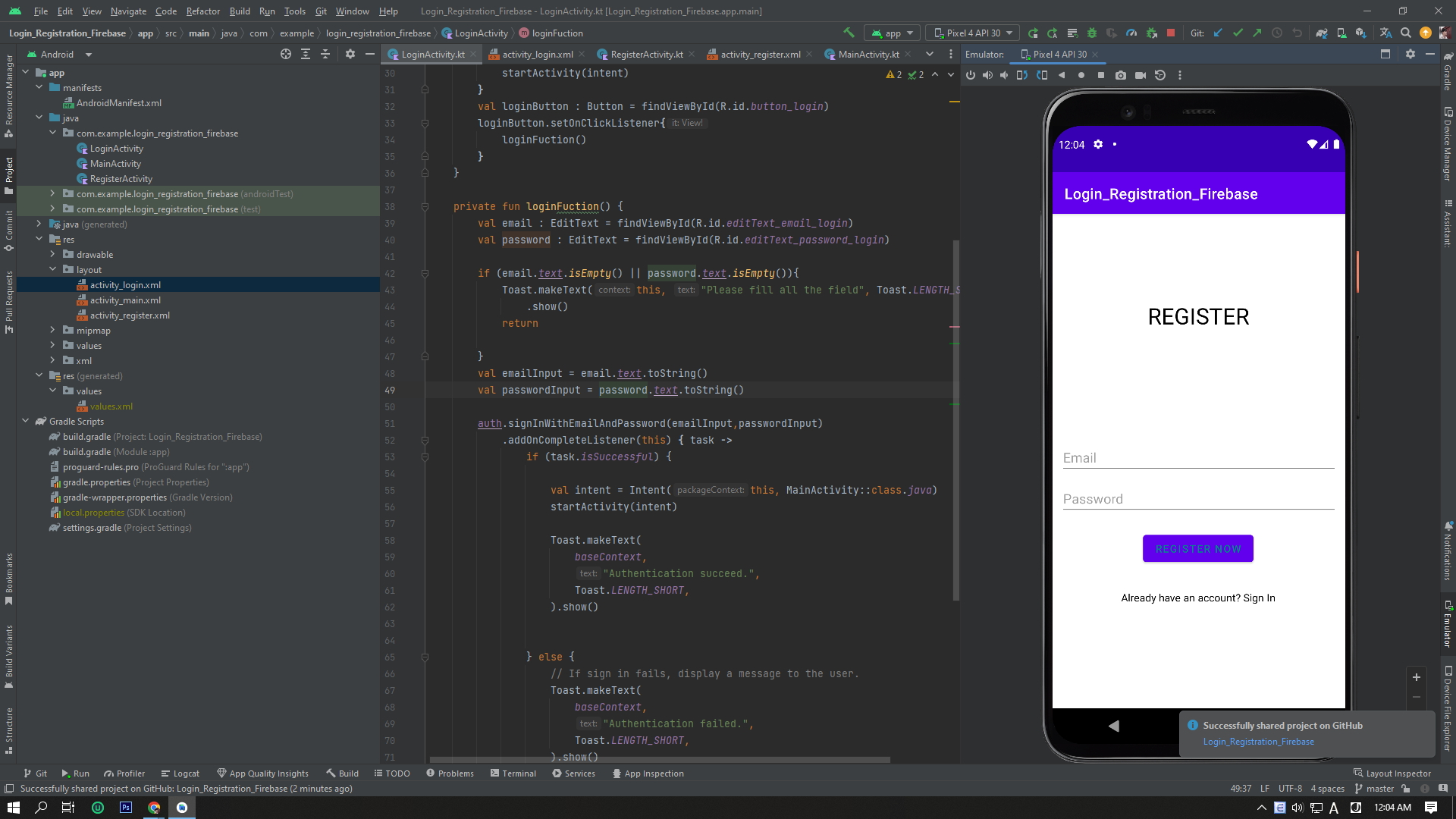Click the Make Project hammer icon
Screen dimensions: 1456x819
point(849,33)
